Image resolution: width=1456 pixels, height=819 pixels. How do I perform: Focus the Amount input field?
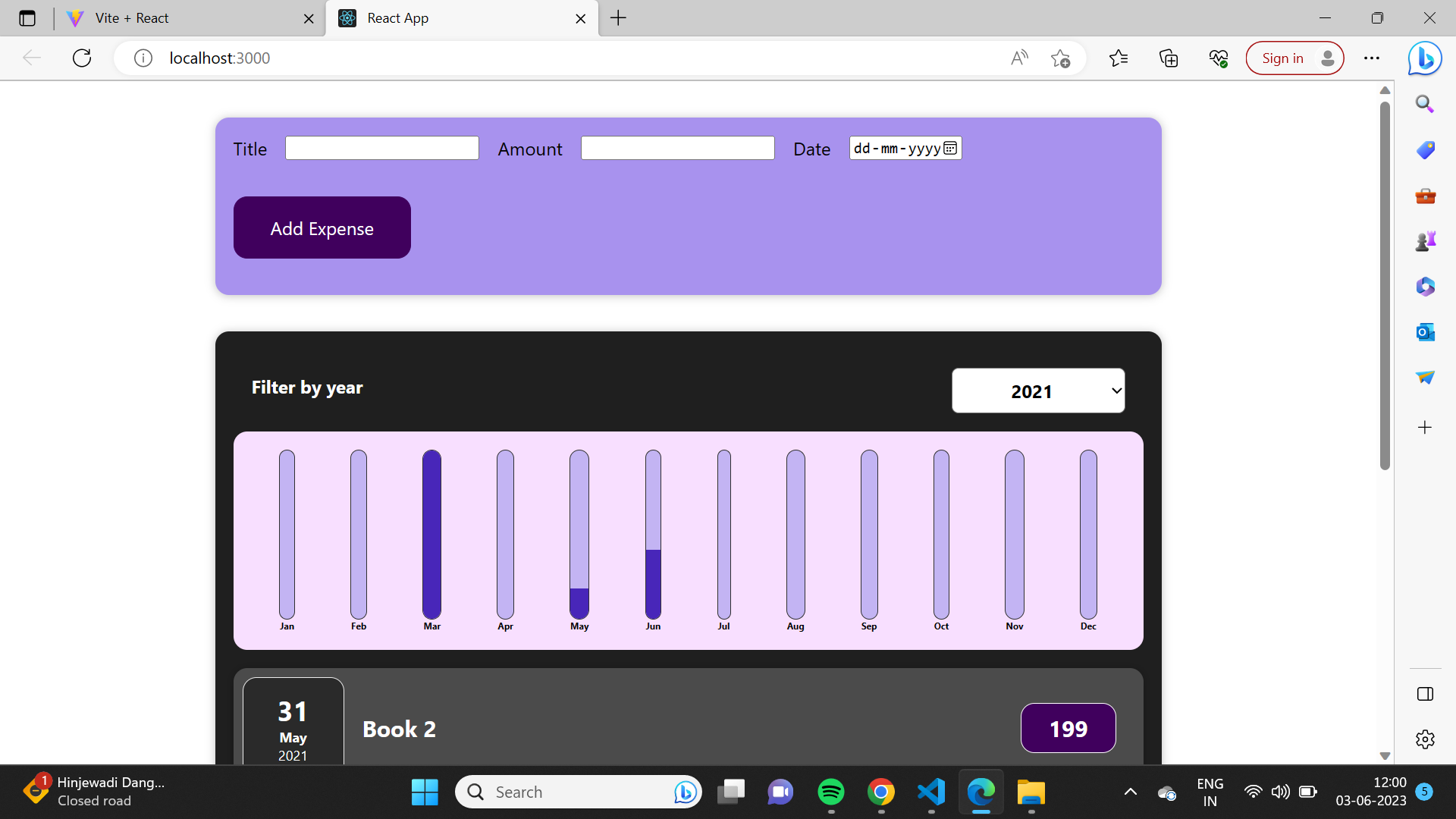[677, 148]
